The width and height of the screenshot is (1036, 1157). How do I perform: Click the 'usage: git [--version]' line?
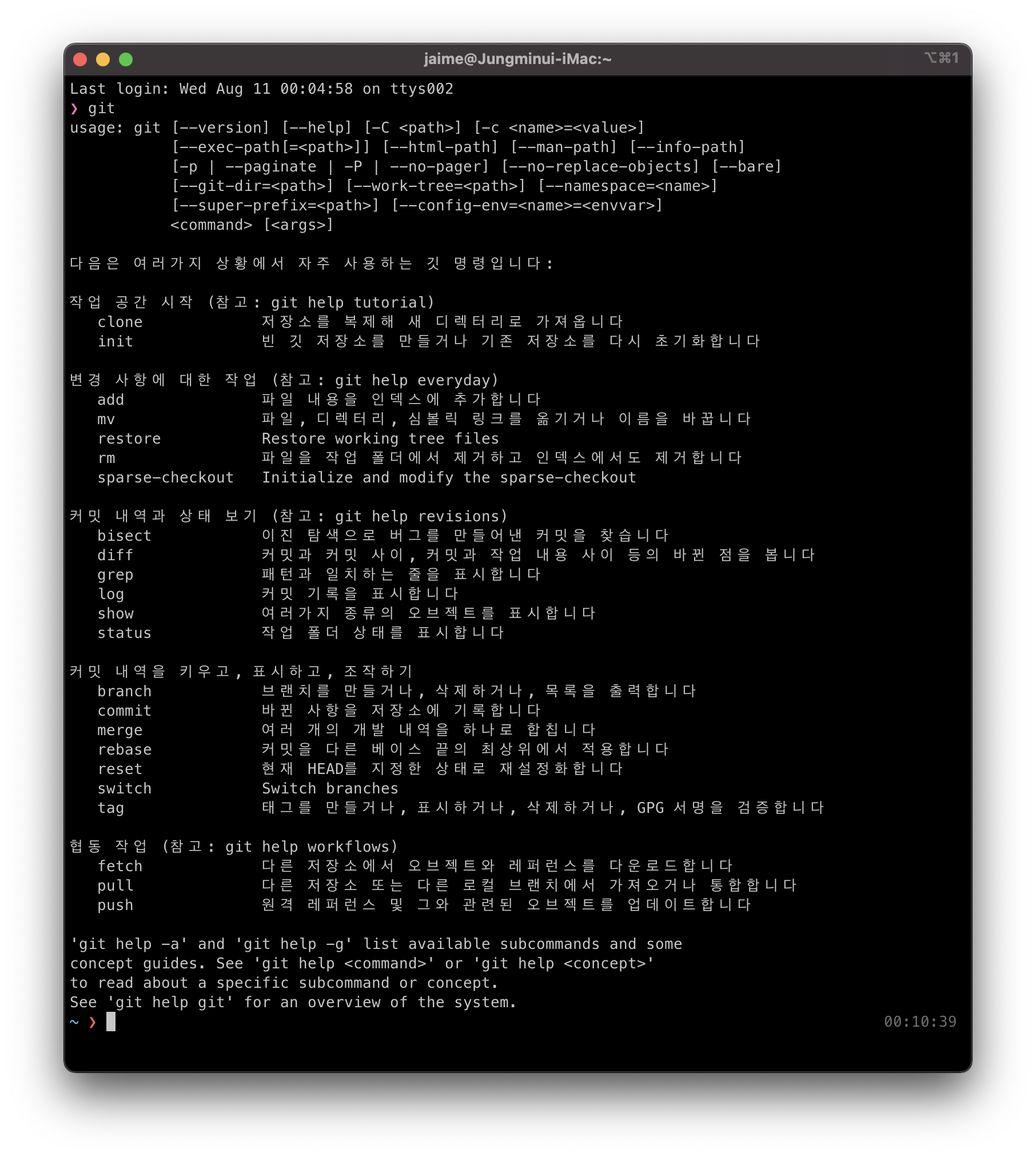point(357,128)
